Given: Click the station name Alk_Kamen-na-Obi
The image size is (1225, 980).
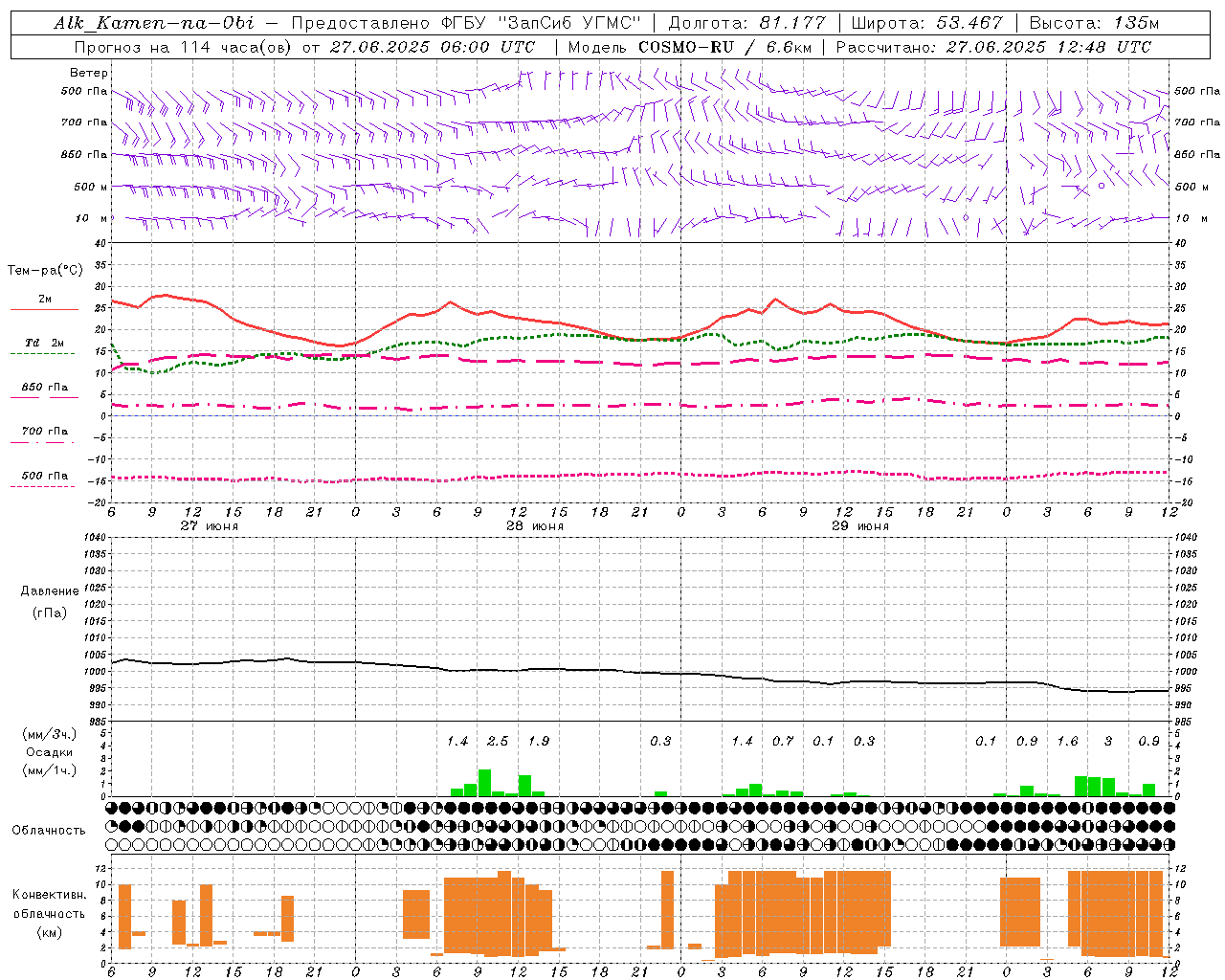Looking at the screenshot, I should click(154, 23).
